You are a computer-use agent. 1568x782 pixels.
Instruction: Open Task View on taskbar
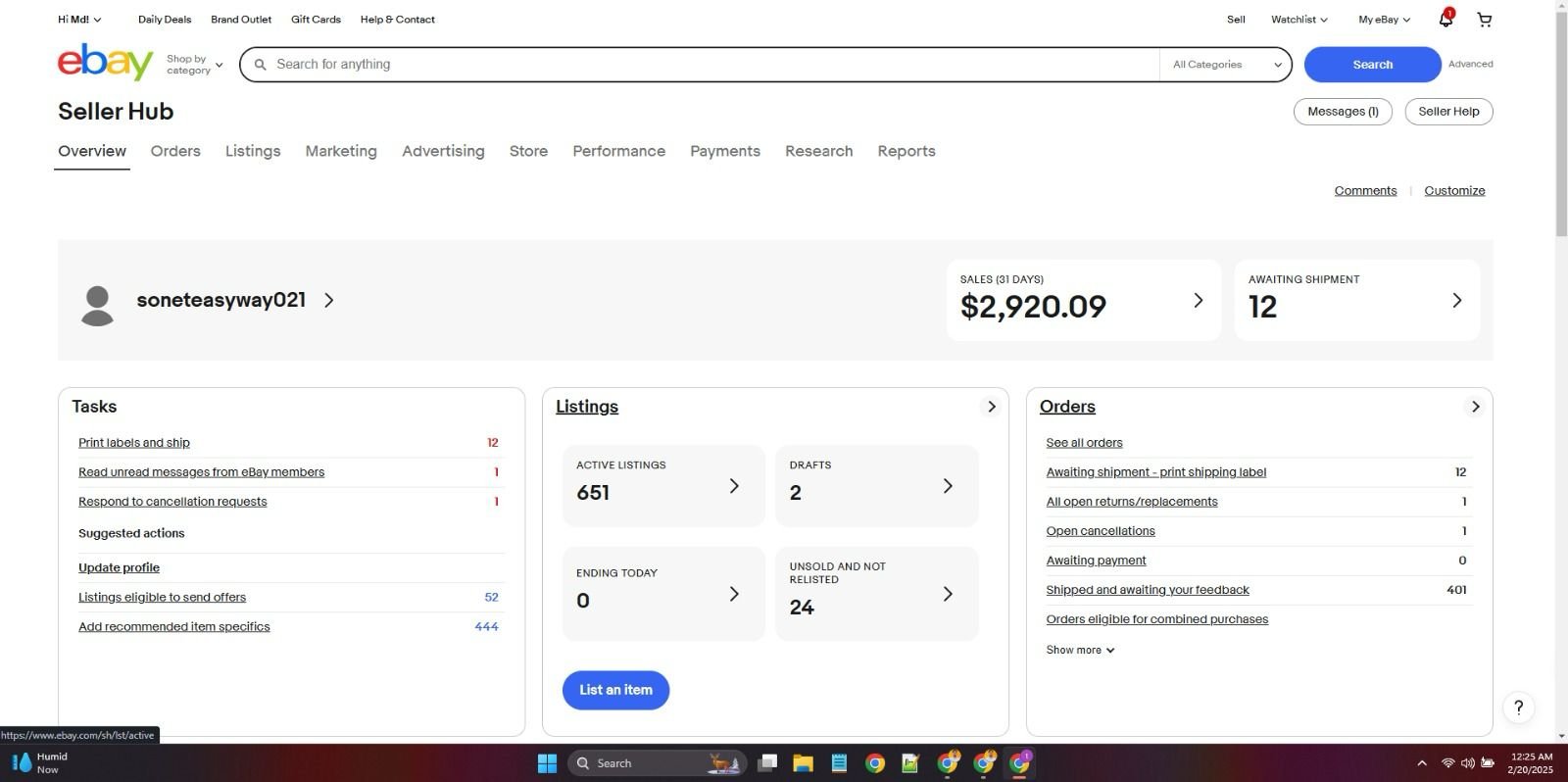767,763
